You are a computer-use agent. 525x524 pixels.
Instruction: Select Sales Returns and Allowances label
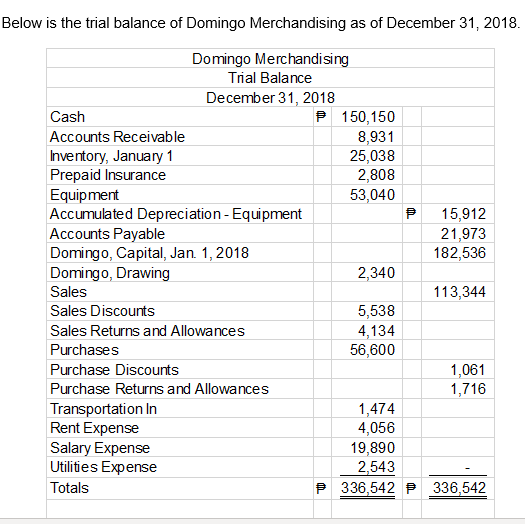[x=147, y=331]
